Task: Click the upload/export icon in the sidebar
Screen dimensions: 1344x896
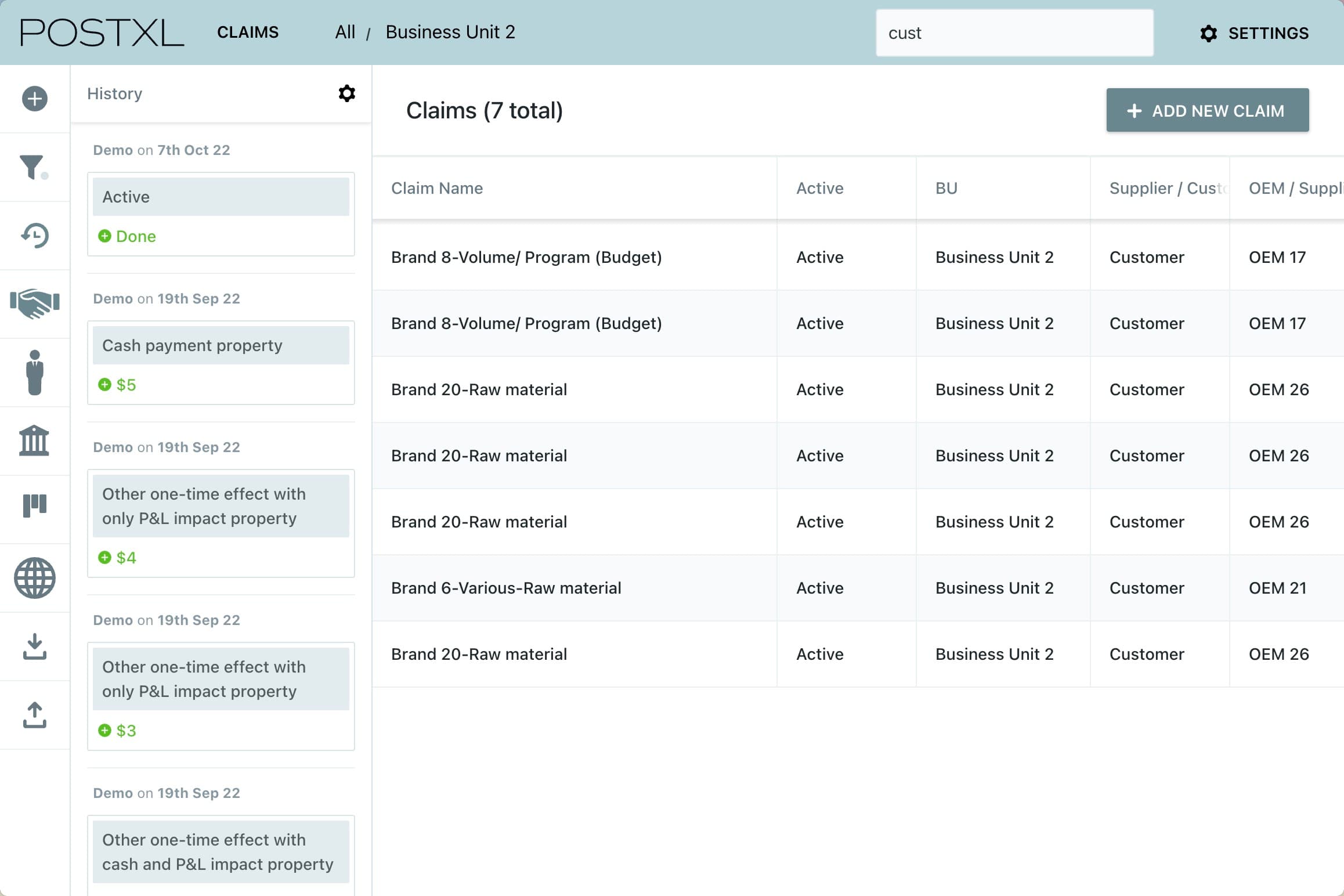Action: pyautogui.click(x=35, y=714)
